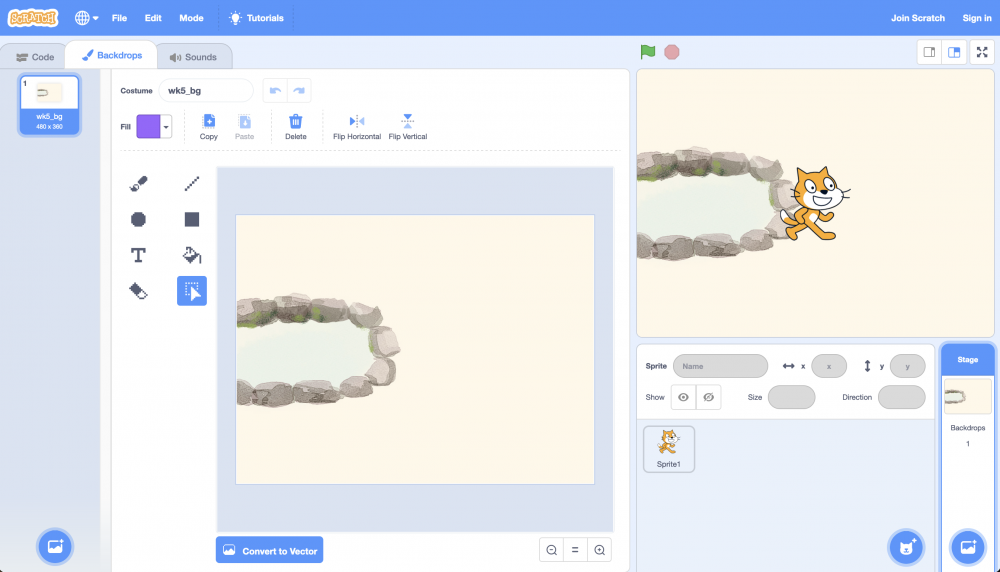This screenshot has width=1000, height=572.
Task: Activate the Select marquee tool
Action: click(x=192, y=291)
